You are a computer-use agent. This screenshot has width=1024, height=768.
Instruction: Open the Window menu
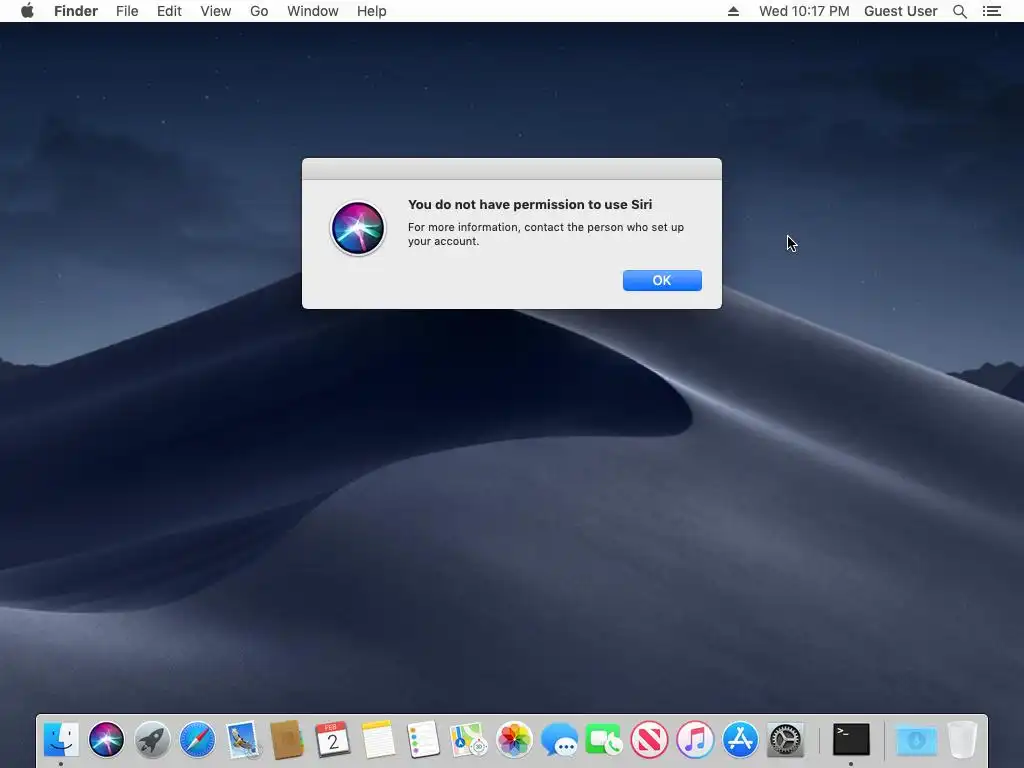(313, 11)
